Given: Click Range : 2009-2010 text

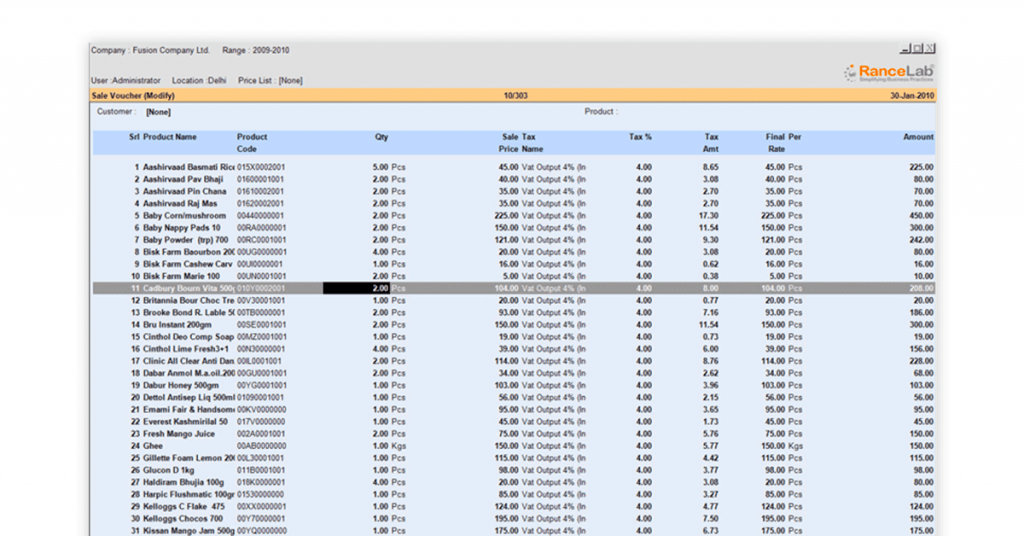Looking at the screenshot, I should tap(255, 50).
